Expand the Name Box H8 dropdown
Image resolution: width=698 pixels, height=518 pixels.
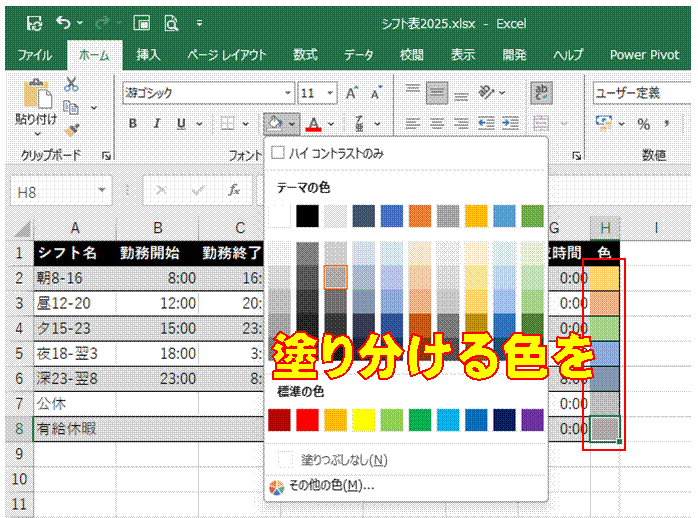(102, 190)
